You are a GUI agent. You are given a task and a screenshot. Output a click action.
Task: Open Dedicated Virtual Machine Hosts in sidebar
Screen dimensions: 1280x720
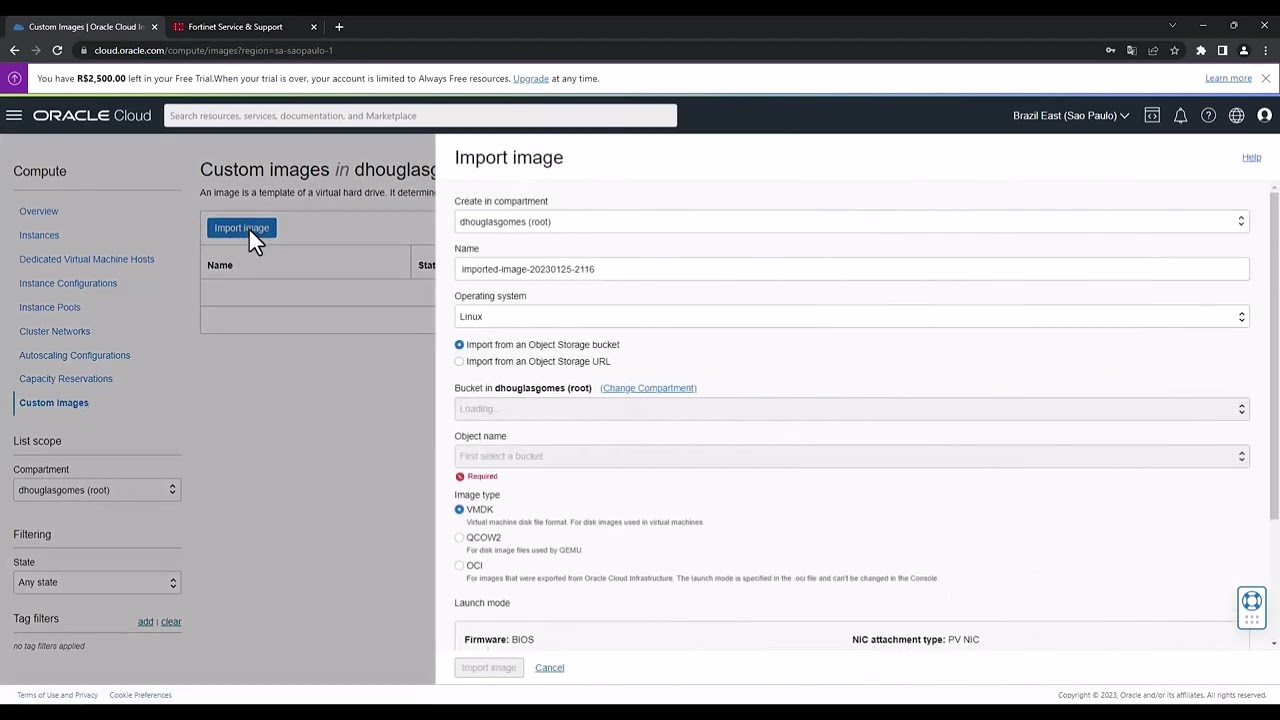pos(87,259)
